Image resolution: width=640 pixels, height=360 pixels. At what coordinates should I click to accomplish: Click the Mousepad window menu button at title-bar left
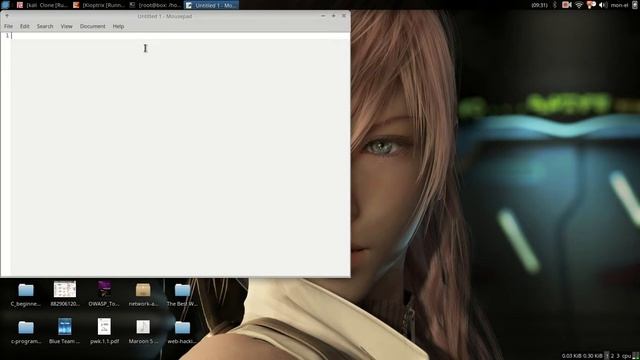(x=7, y=16)
